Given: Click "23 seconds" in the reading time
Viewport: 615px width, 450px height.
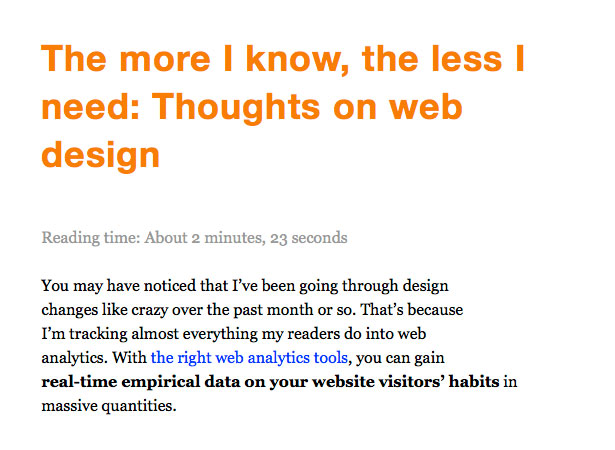Looking at the screenshot, I should coord(309,238).
